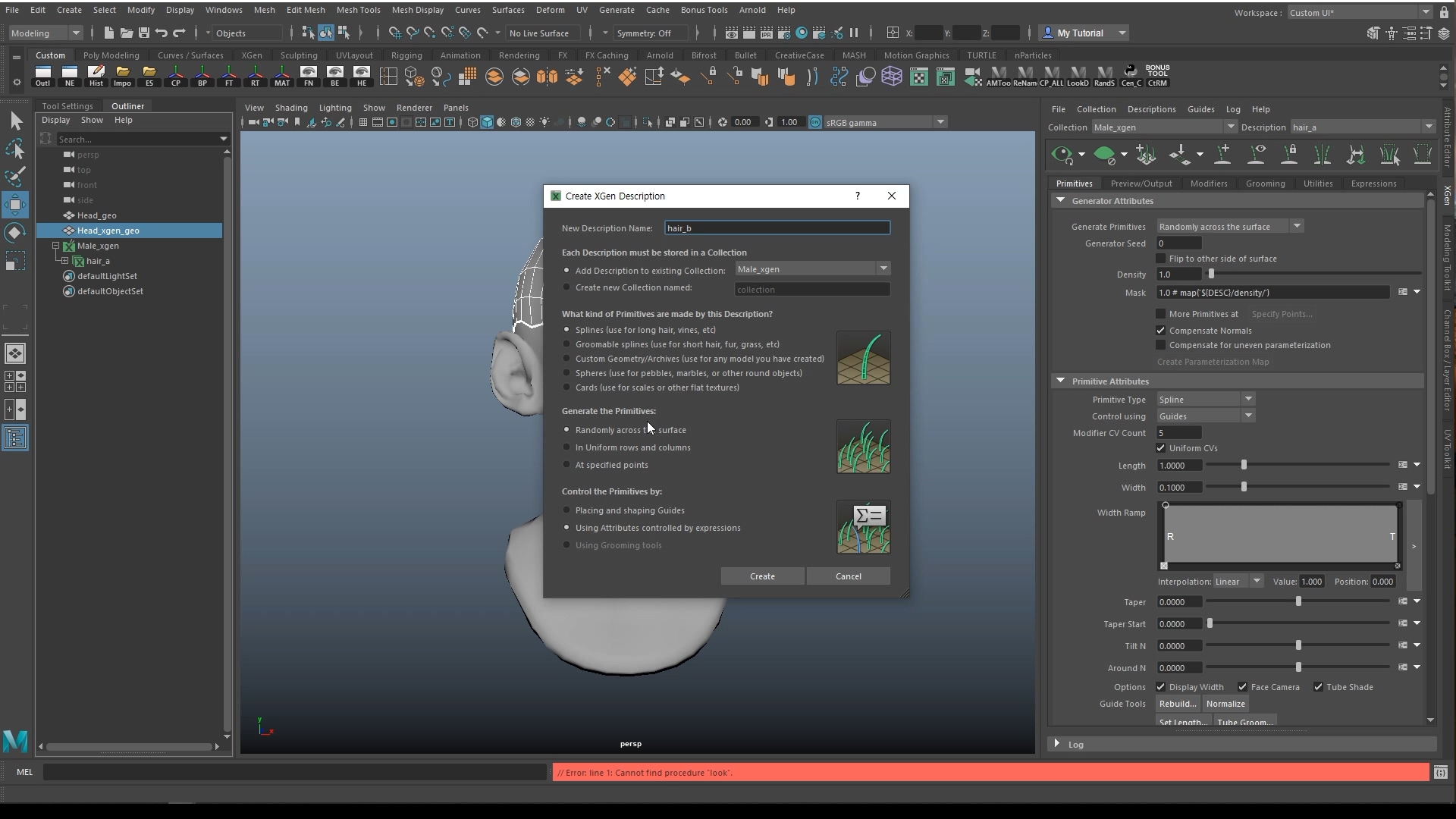Click Save scene disk icon
The width and height of the screenshot is (1456, 819).
pyautogui.click(x=143, y=33)
